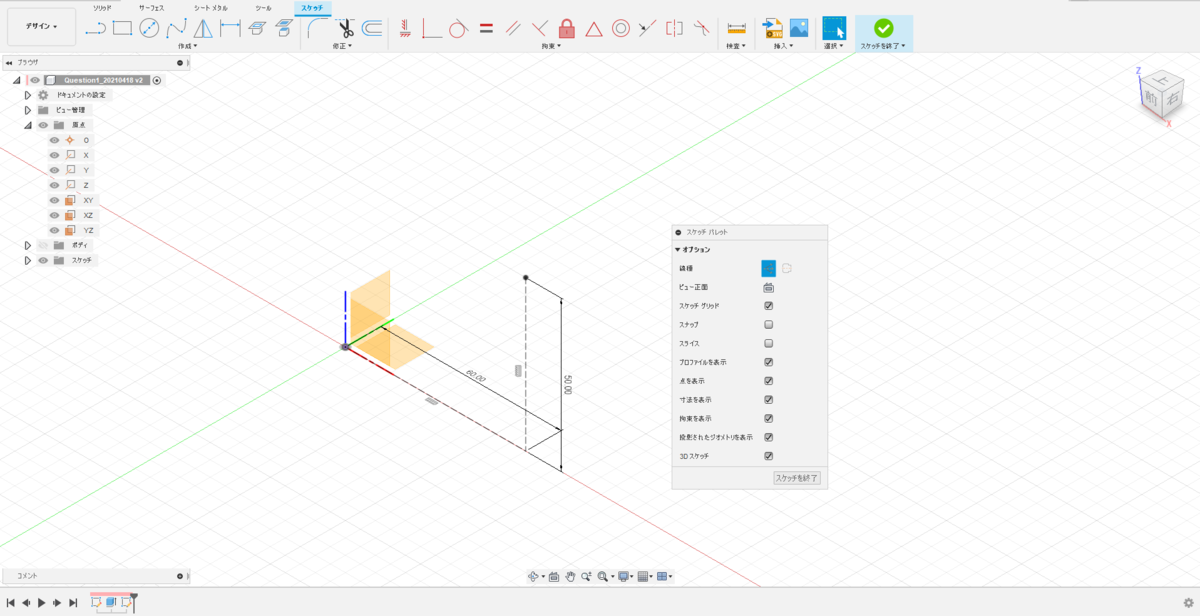The height and width of the screenshot is (616, 1200).
Task: Hide the XY origin plane visibility eye
Action: click(55, 200)
